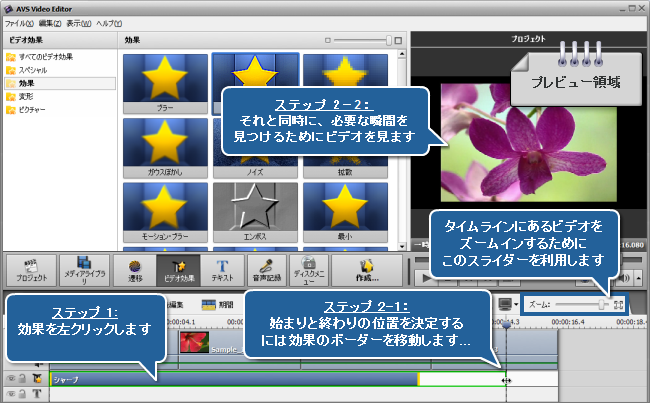Toggle lock on the text track

23,394
